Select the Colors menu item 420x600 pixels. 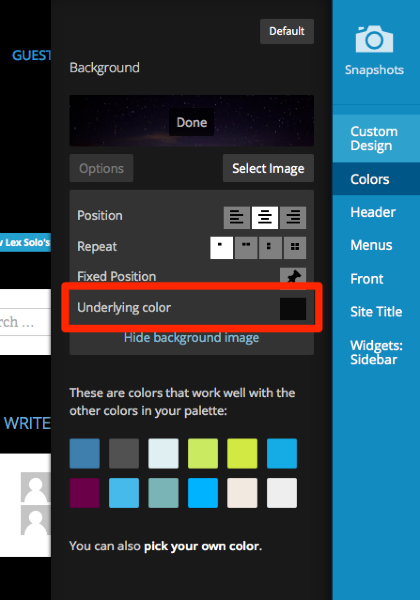376,179
